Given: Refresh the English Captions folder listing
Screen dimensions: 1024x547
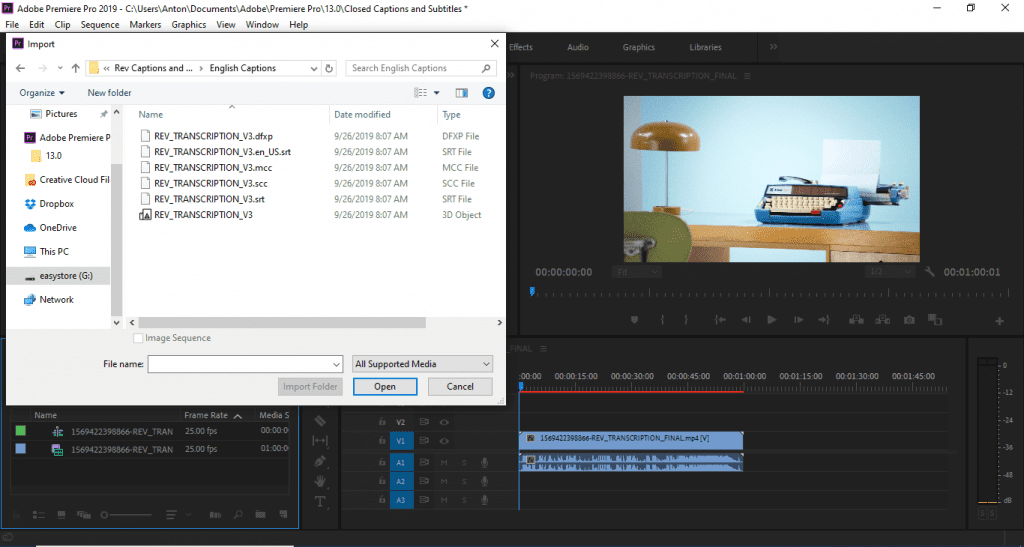Looking at the screenshot, I should click(329, 68).
